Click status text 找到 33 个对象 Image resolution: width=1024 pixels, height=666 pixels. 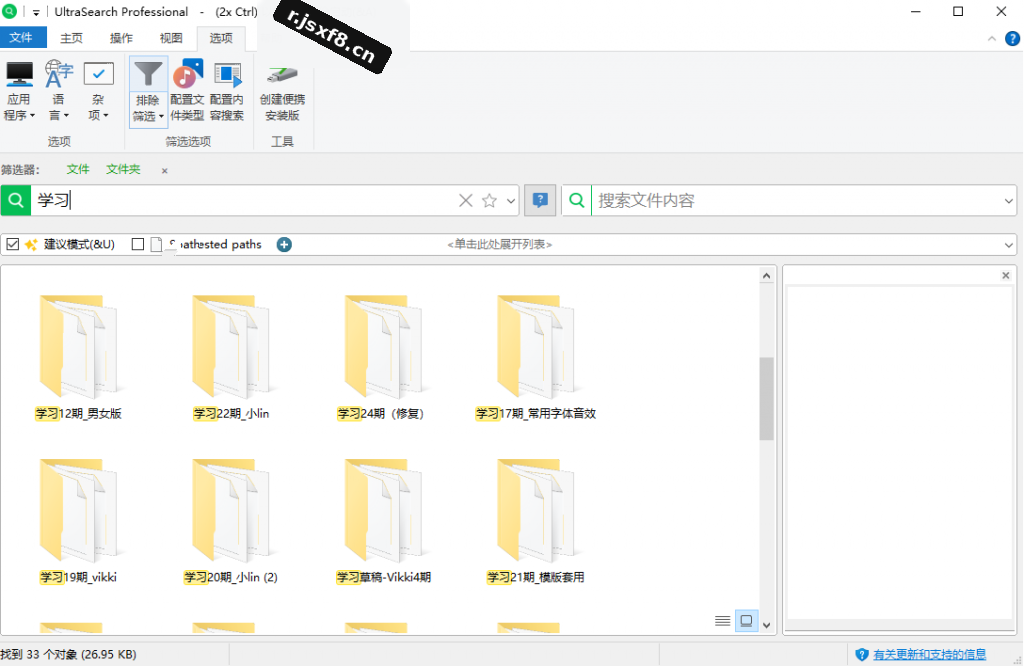pos(69,654)
